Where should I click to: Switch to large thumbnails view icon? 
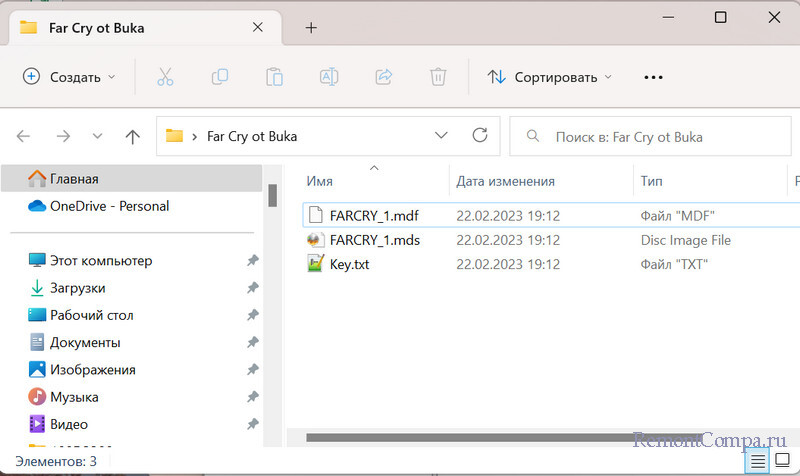(x=782, y=460)
